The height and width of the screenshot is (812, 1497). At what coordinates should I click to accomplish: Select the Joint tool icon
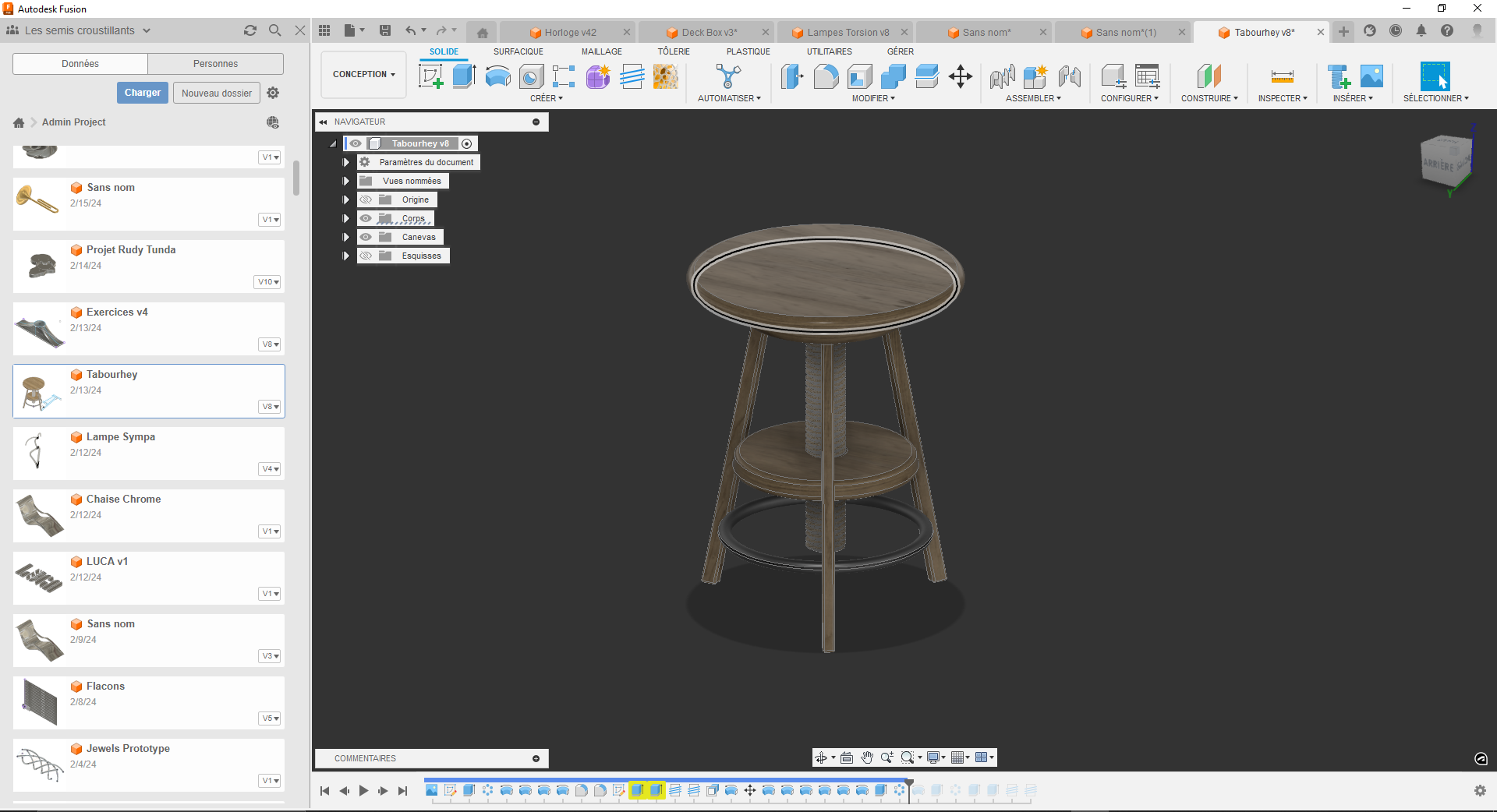1069,76
